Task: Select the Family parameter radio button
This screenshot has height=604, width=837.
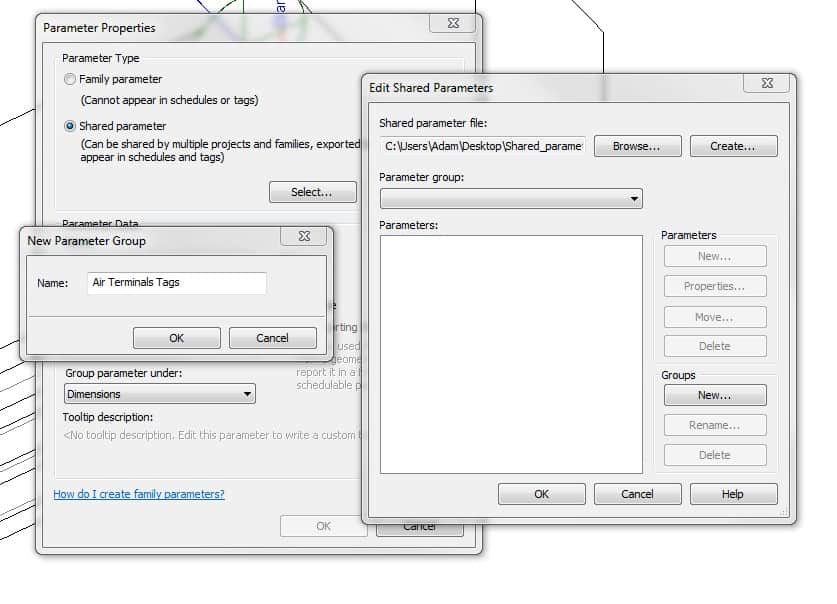Action: 70,80
